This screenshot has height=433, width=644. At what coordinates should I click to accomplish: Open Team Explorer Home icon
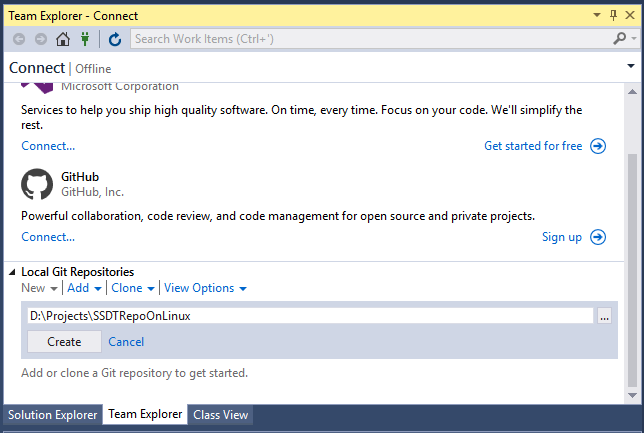63,39
